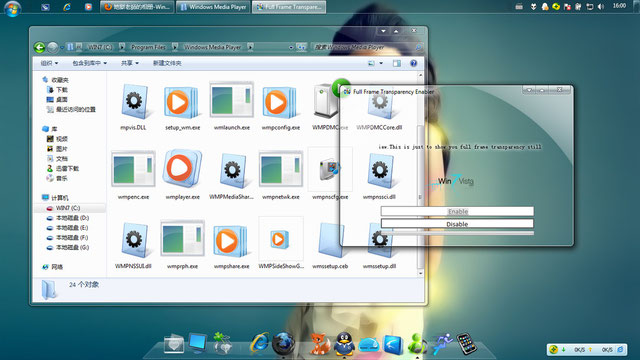Open the address bar history dropdown

pyautogui.click(x=291, y=47)
